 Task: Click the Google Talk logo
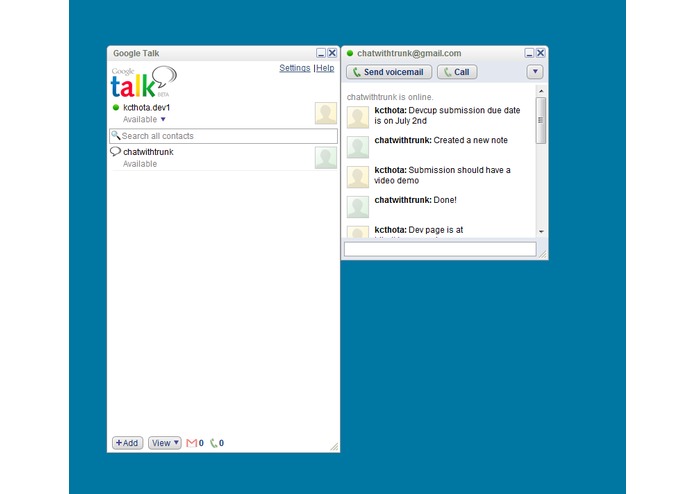(144, 82)
